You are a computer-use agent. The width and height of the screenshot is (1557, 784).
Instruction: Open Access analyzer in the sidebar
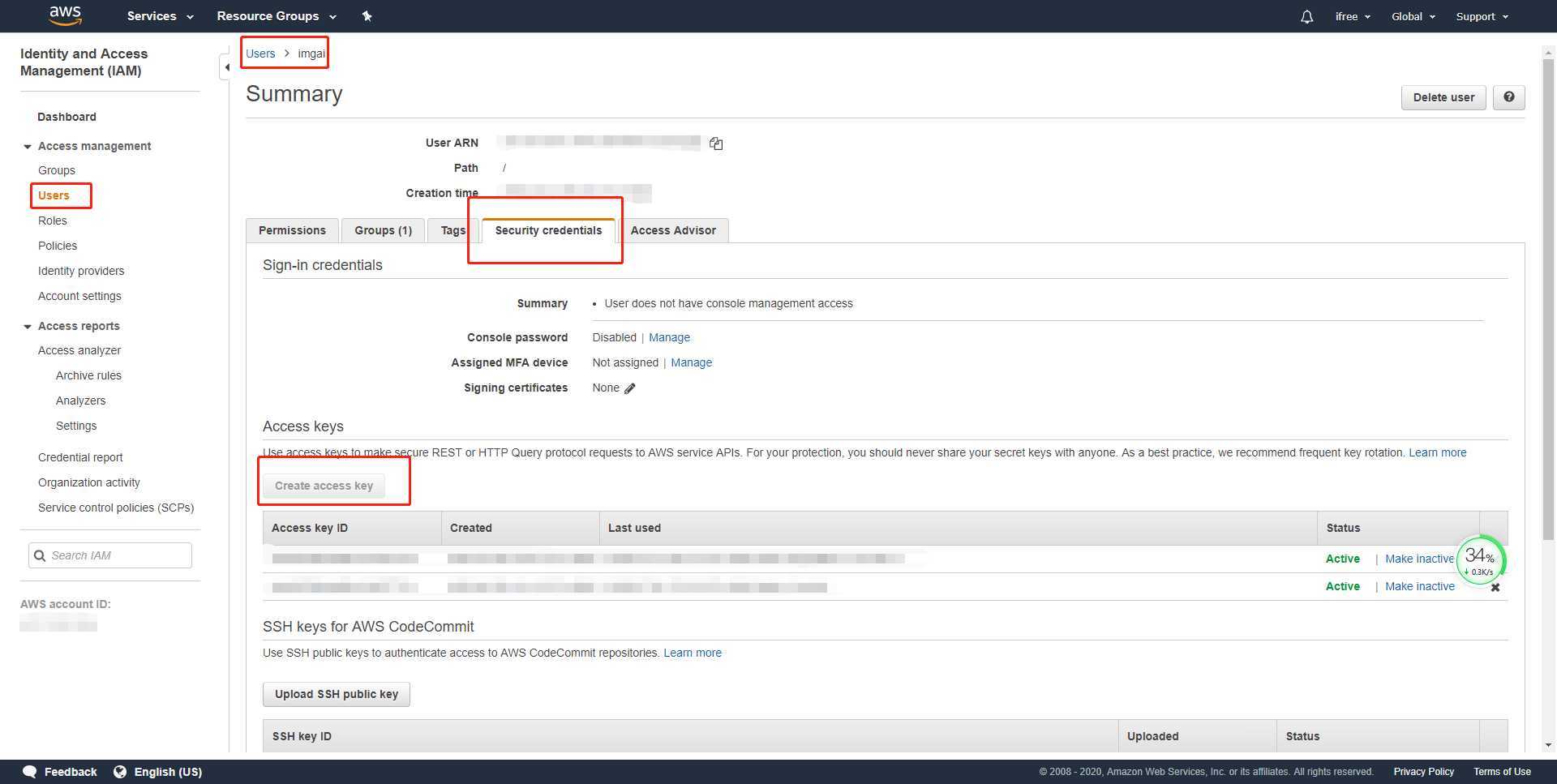pos(79,350)
